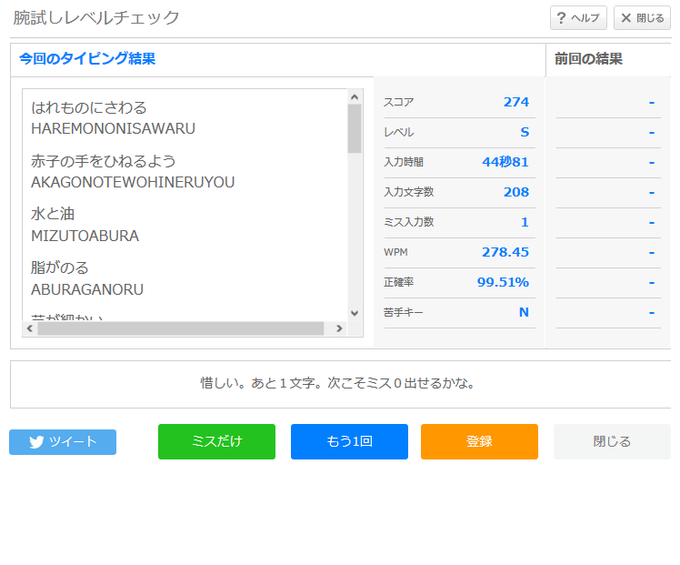The height and width of the screenshot is (565, 680).
Task: Open the ヘルプ help button
Action: [578, 18]
